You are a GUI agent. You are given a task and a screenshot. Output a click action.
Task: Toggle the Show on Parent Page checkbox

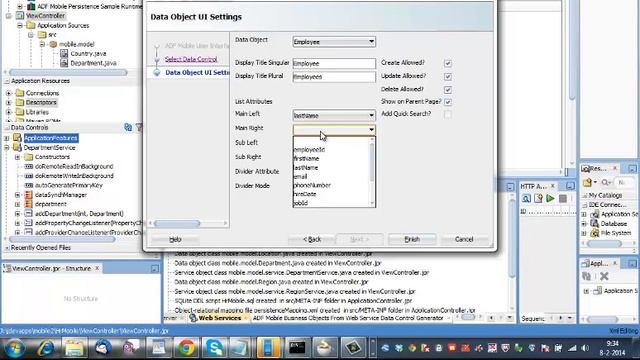(x=448, y=102)
